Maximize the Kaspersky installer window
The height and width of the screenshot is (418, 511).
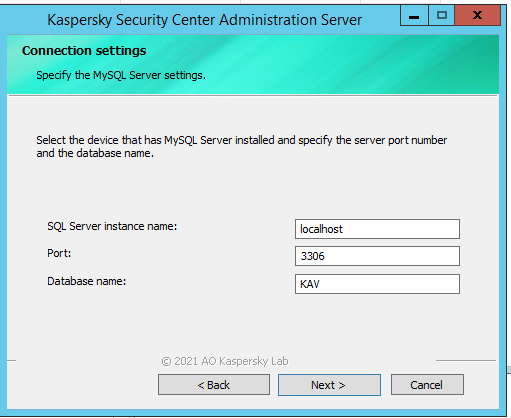(x=442, y=16)
